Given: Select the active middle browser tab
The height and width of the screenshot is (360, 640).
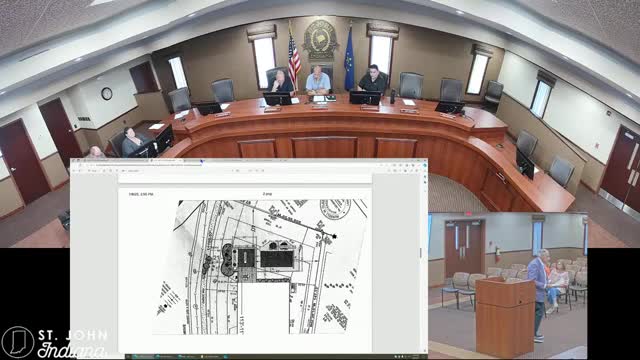Looking at the screenshot, I should coord(166,160).
